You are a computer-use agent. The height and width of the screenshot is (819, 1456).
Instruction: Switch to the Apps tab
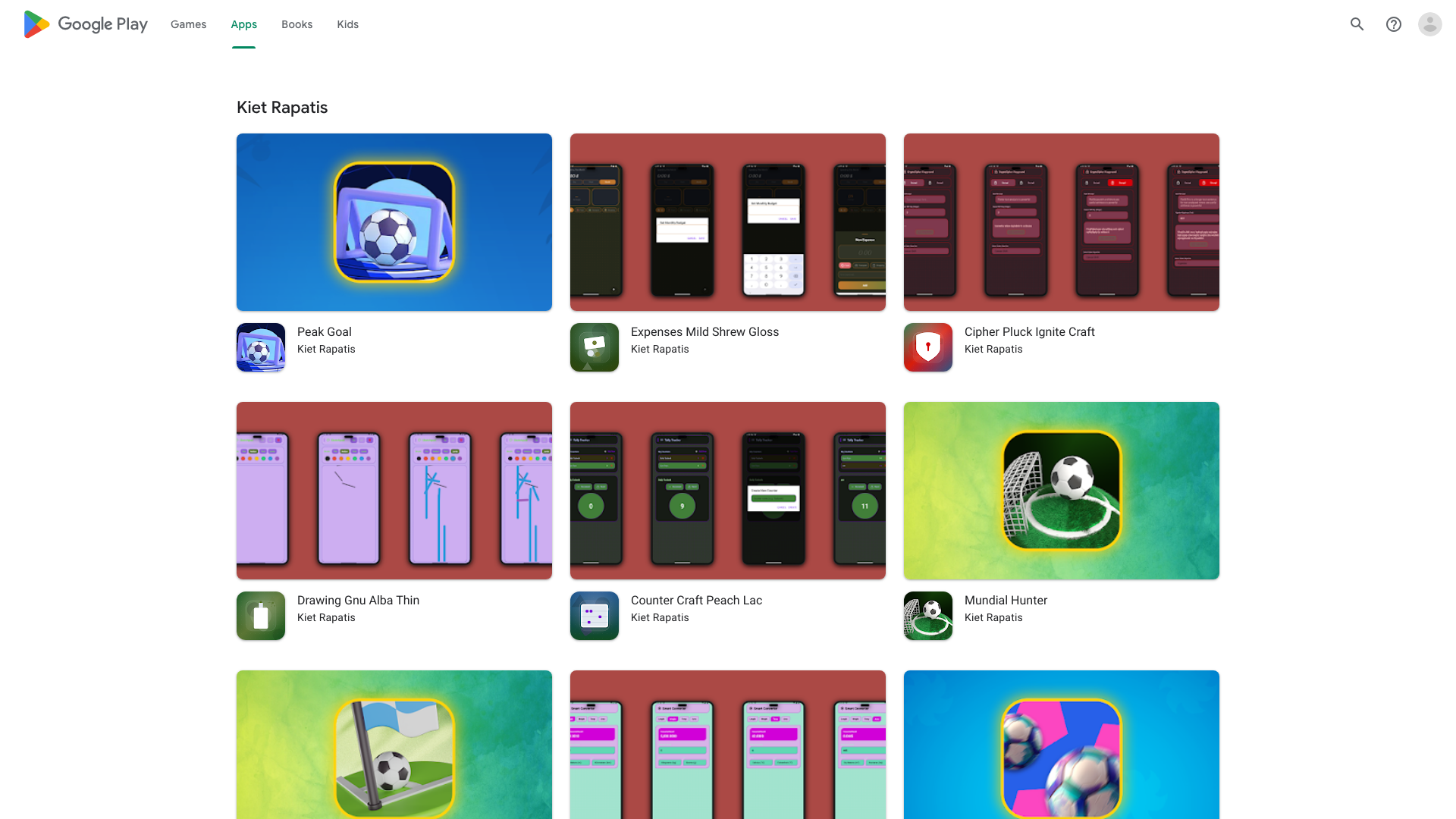(x=244, y=24)
